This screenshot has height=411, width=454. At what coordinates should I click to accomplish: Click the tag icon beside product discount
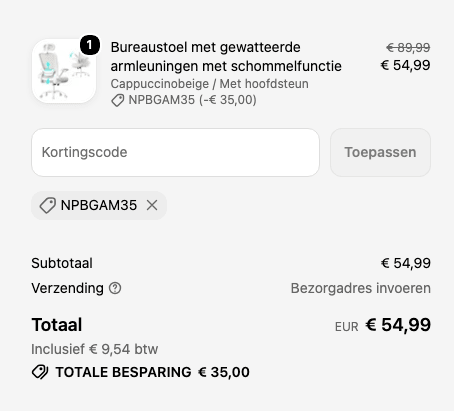(117, 100)
